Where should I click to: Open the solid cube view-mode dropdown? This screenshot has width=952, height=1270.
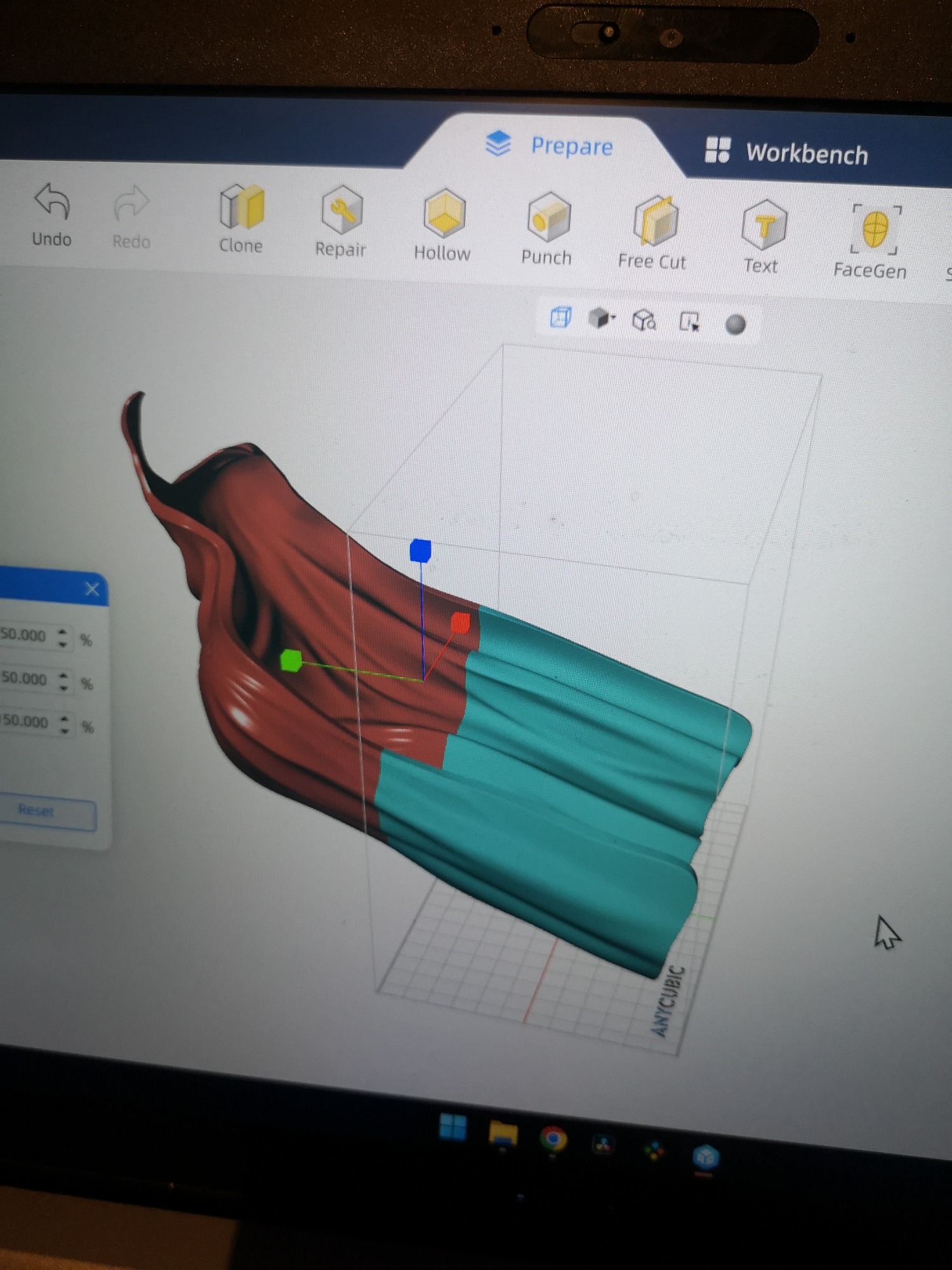[600, 318]
